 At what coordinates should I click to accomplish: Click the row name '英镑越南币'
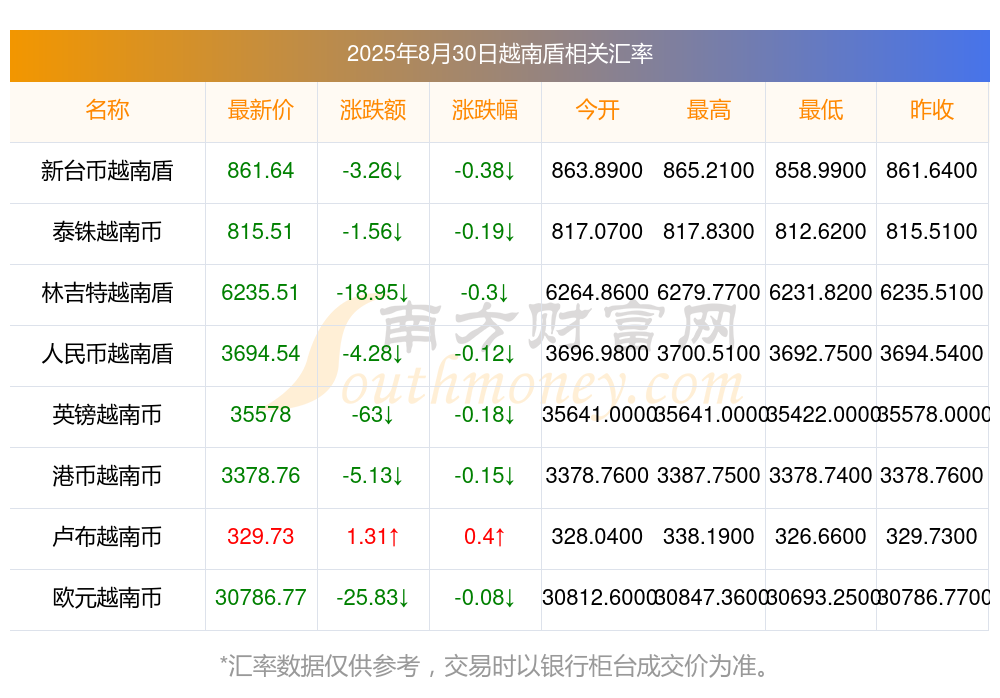click(x=107, y=415)
